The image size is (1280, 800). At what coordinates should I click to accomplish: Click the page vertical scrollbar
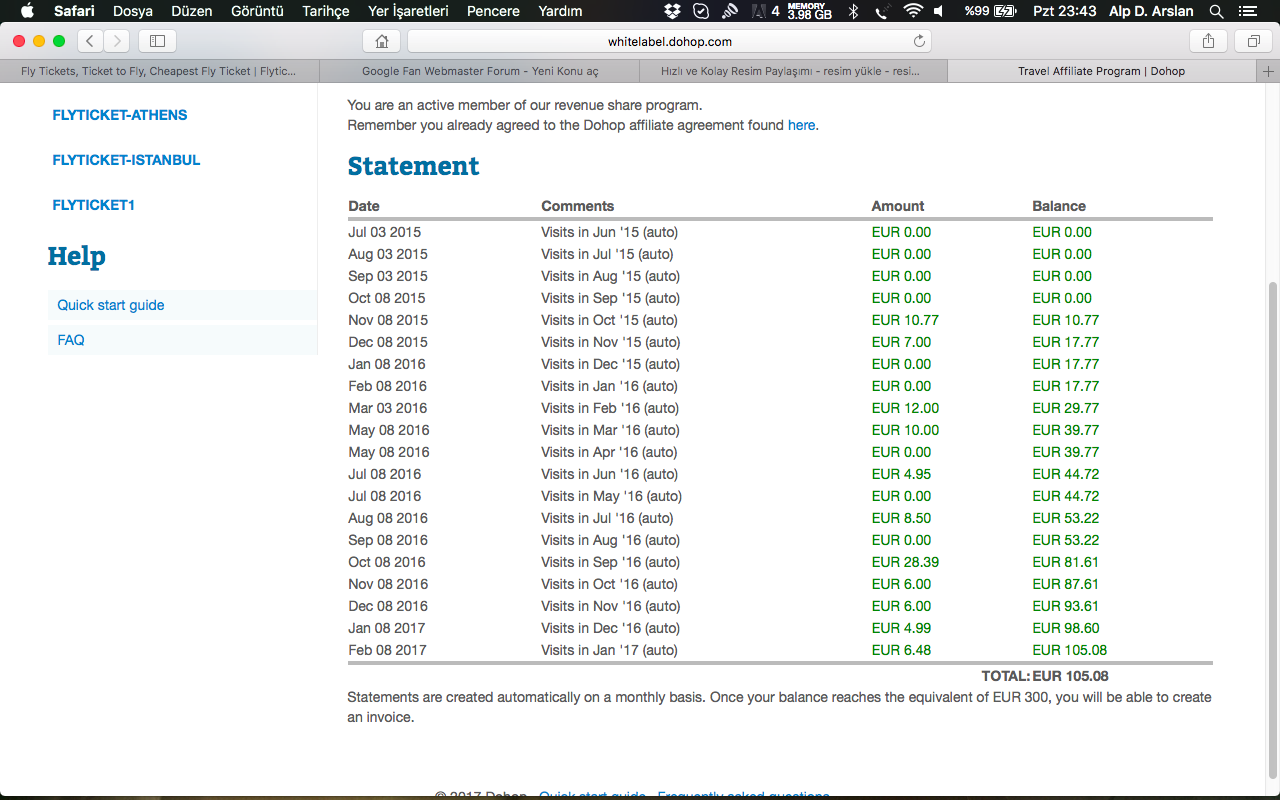click(x=1272, y=530)
